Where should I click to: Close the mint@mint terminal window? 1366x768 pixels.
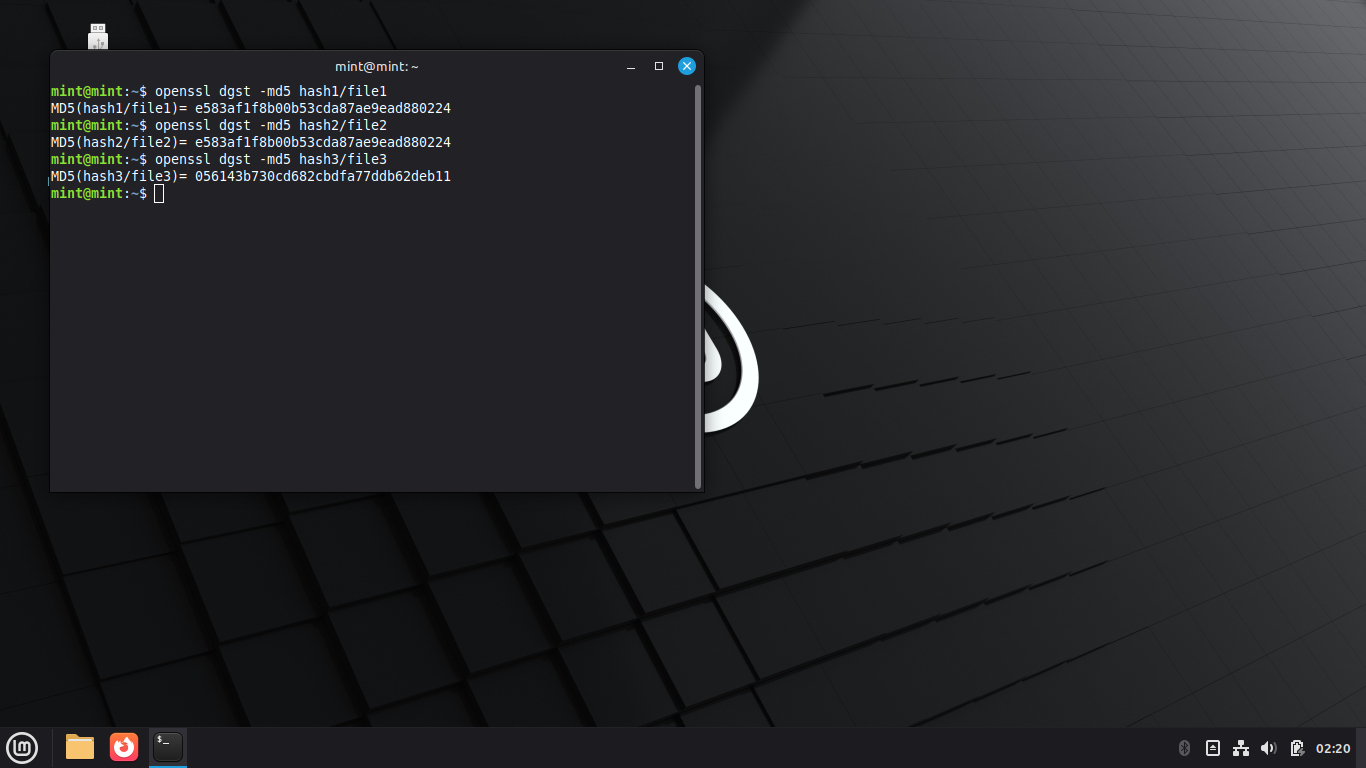(x=687, y=66)
